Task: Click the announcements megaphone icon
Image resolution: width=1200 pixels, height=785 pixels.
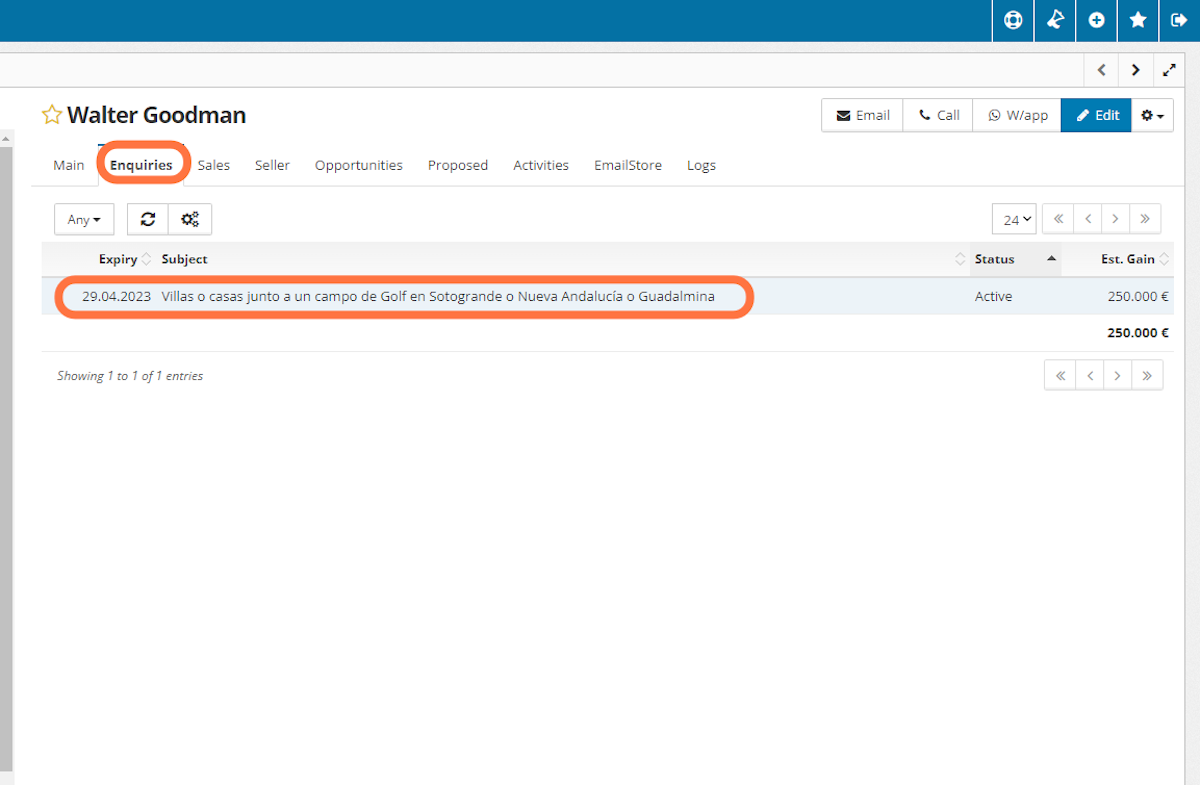Action: (1054, 20)
